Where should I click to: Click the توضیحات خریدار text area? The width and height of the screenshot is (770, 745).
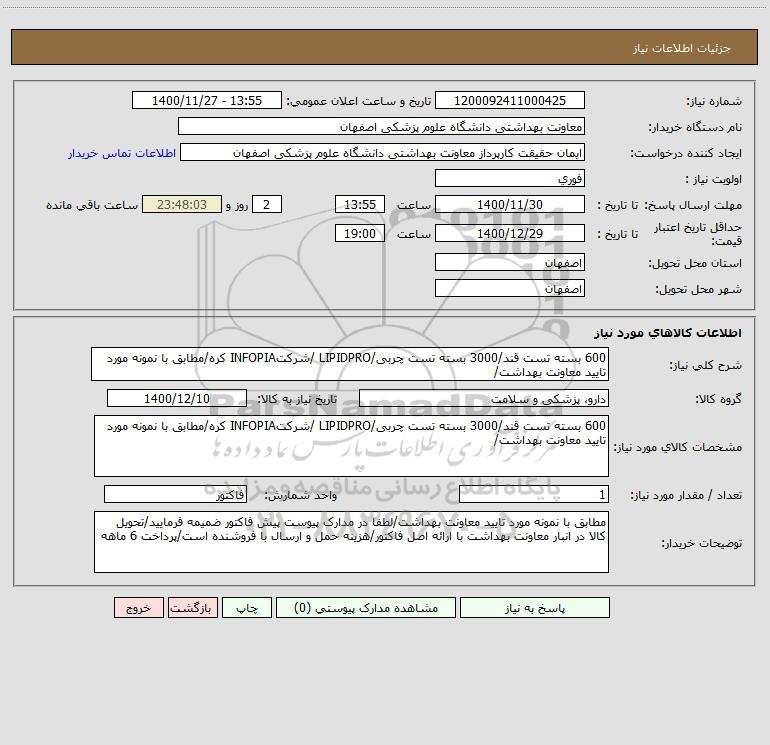click(x=351, y=542)
